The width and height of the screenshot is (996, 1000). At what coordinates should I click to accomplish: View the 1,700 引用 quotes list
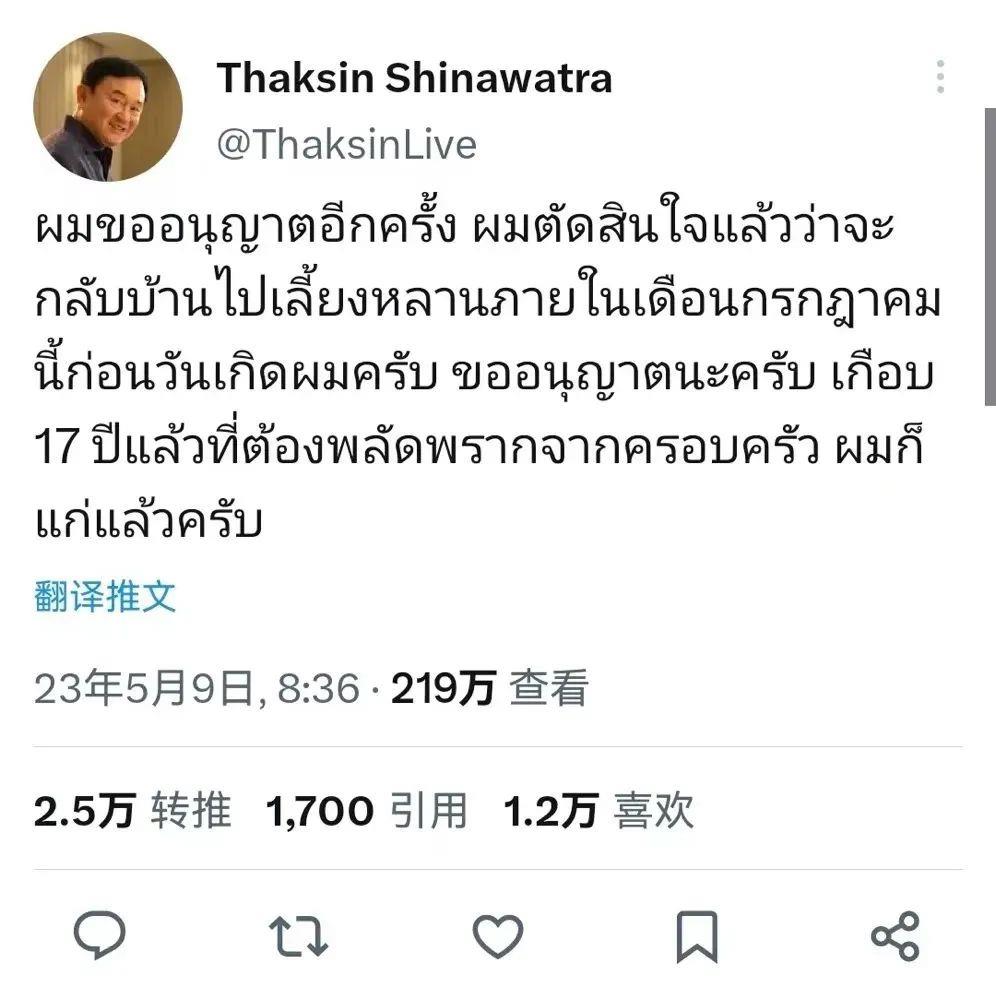click(x=367, y=811)
